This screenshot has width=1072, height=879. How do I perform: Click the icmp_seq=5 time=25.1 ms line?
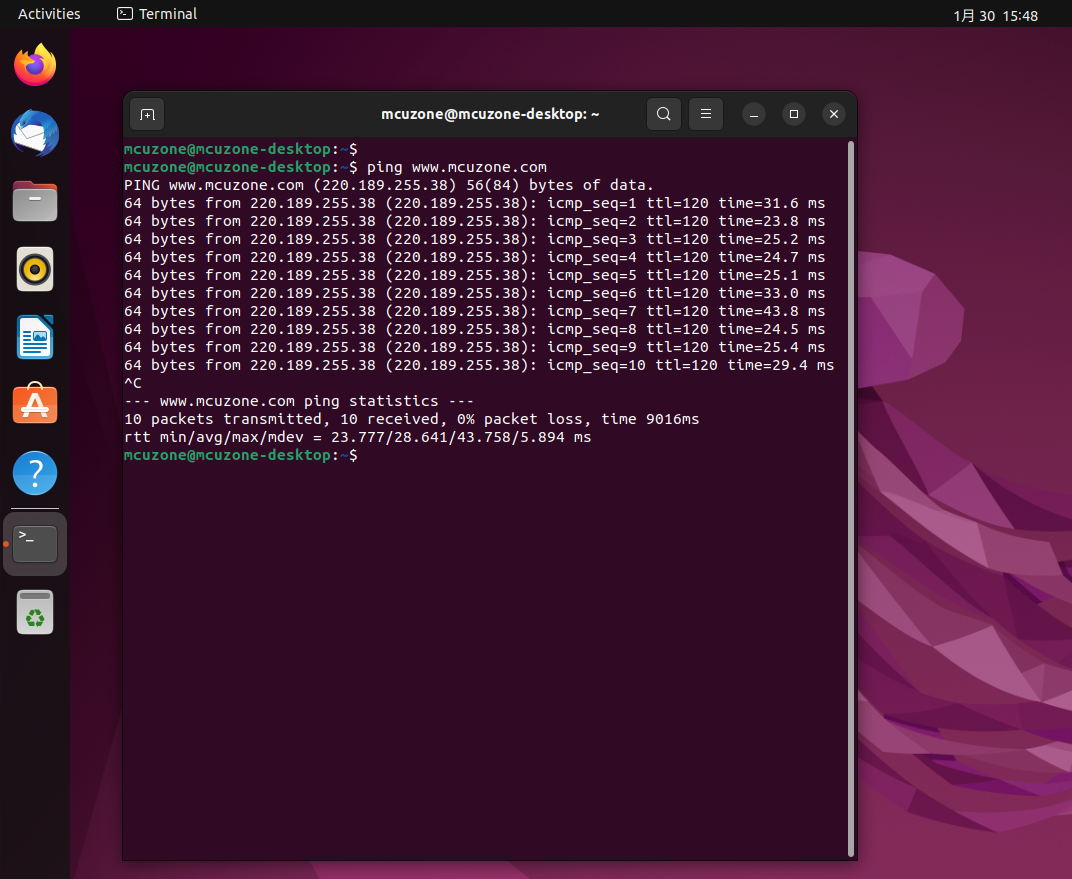474,275
